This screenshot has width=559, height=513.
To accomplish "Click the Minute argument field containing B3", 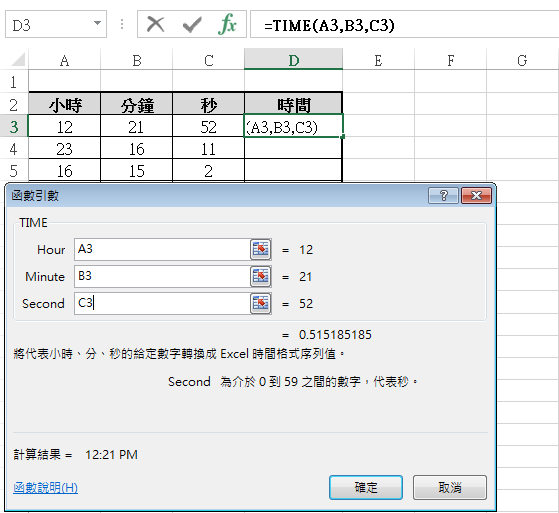I will pos(162,276).
